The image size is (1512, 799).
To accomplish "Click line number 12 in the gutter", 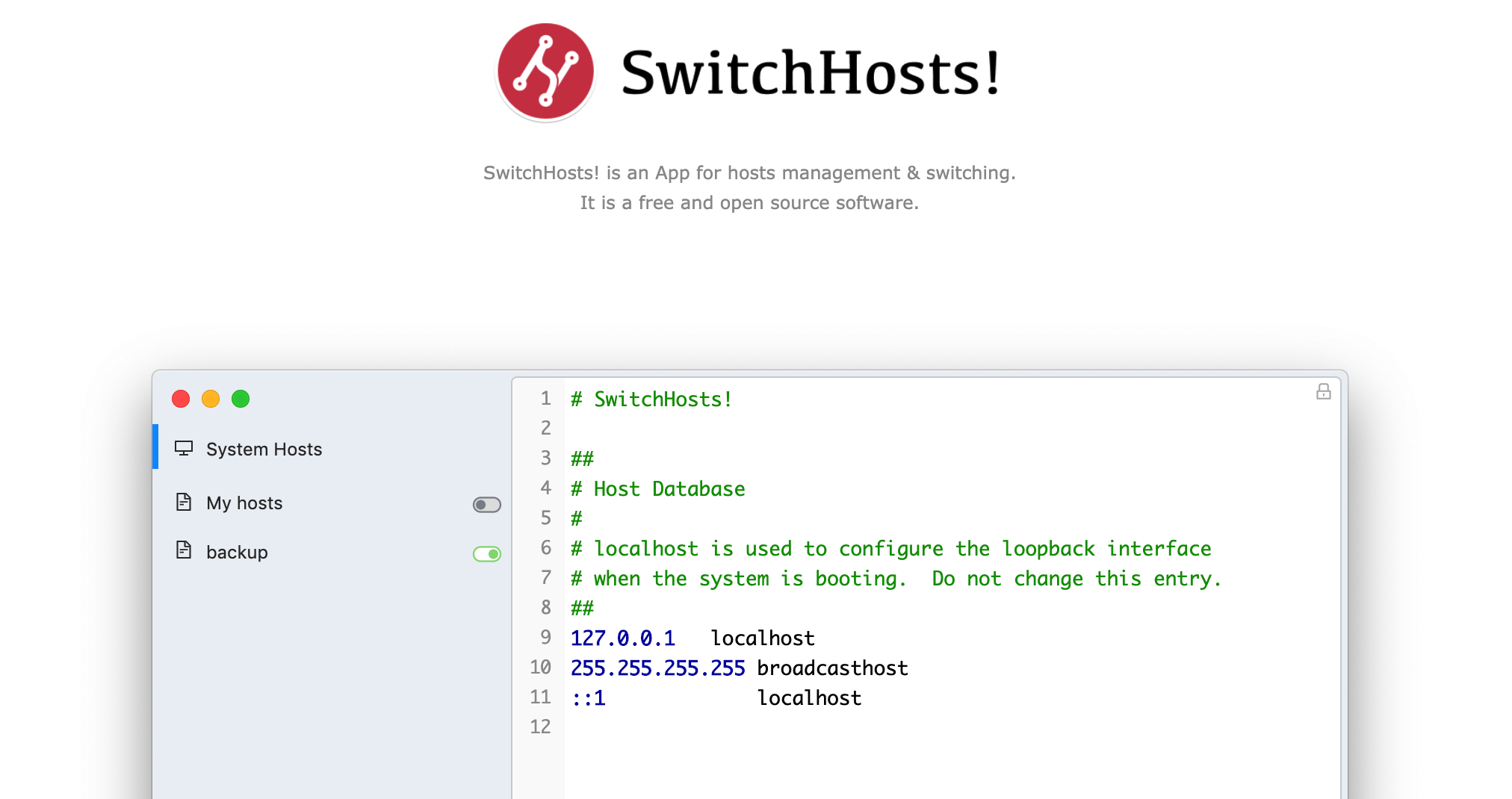I will [540, 727].
